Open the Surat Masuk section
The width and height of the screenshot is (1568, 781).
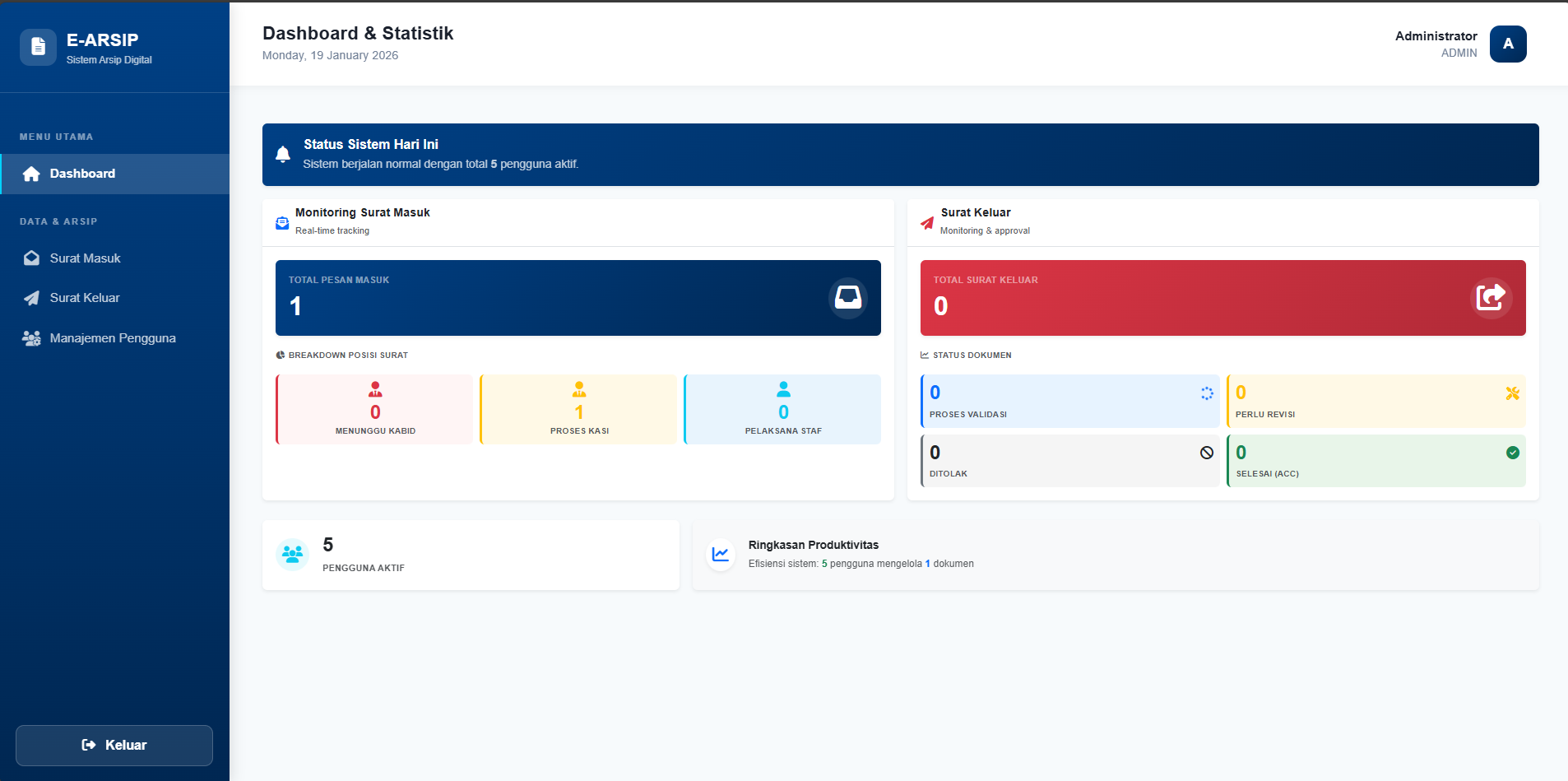(x=85, y=258)
